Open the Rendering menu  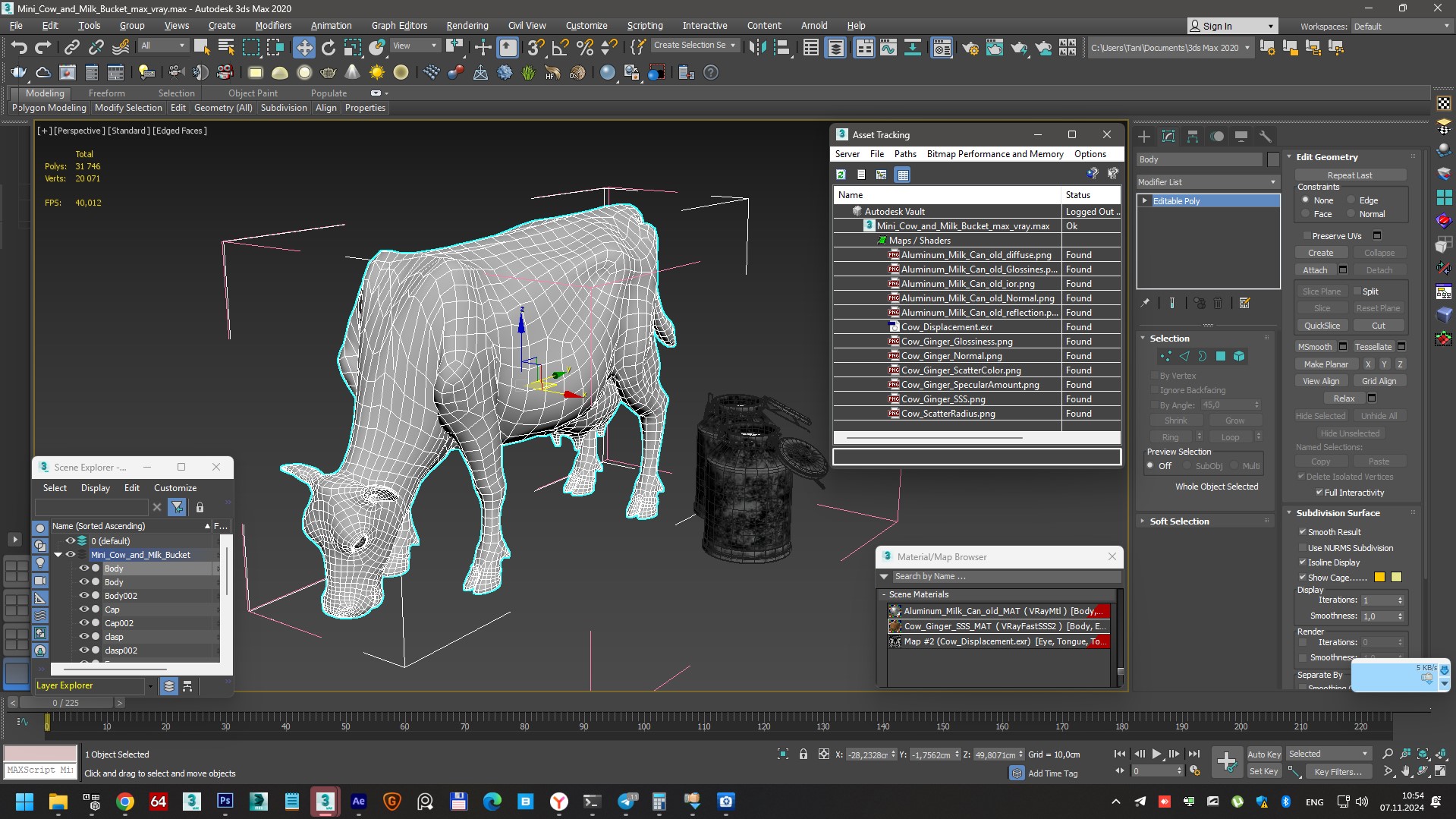(467, 26)
